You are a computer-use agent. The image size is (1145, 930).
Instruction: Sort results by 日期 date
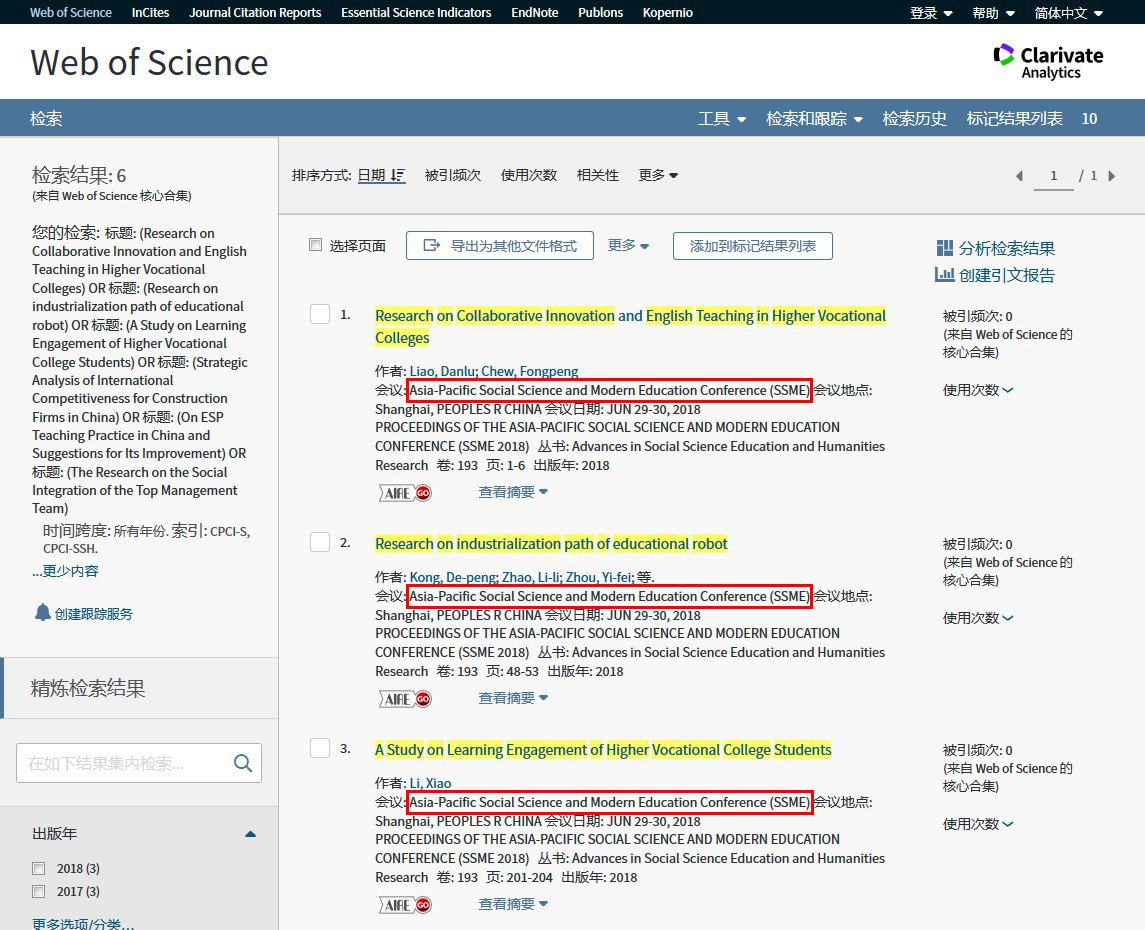tap(381, 175)
